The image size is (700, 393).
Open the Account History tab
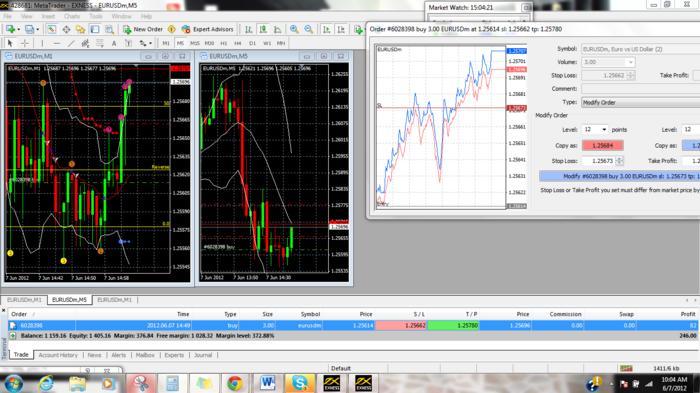58,355
